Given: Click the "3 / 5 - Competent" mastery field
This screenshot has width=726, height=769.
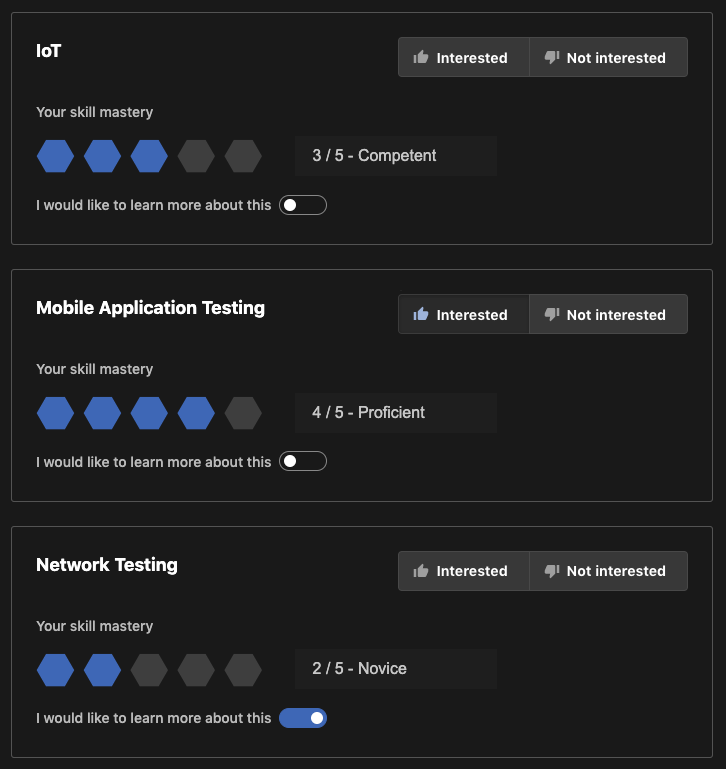Looking at the screenshot, I should [x=395, y=156].
